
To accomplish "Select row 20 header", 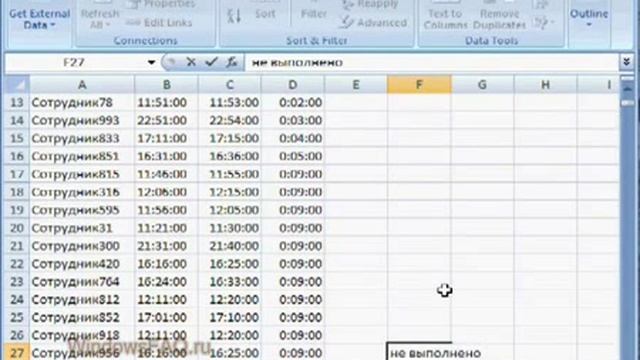I will 17,228.
